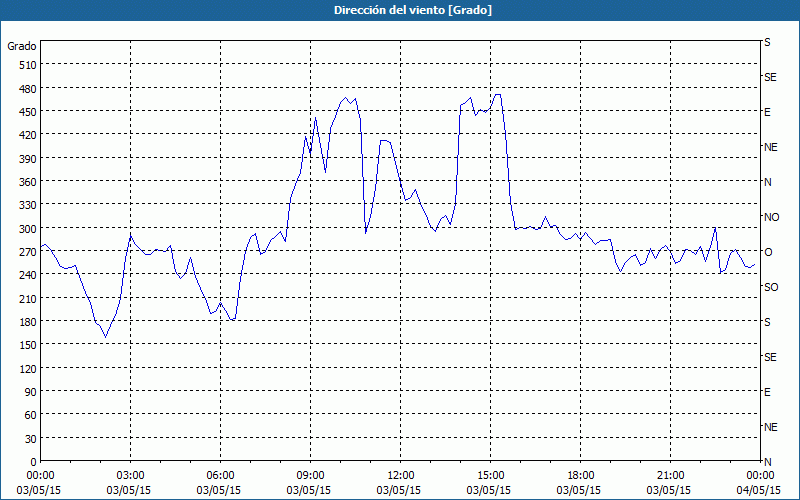Click the '00:00 04/05/15' end time label
The width and height of the screenshot is (800, 500).
759,483
